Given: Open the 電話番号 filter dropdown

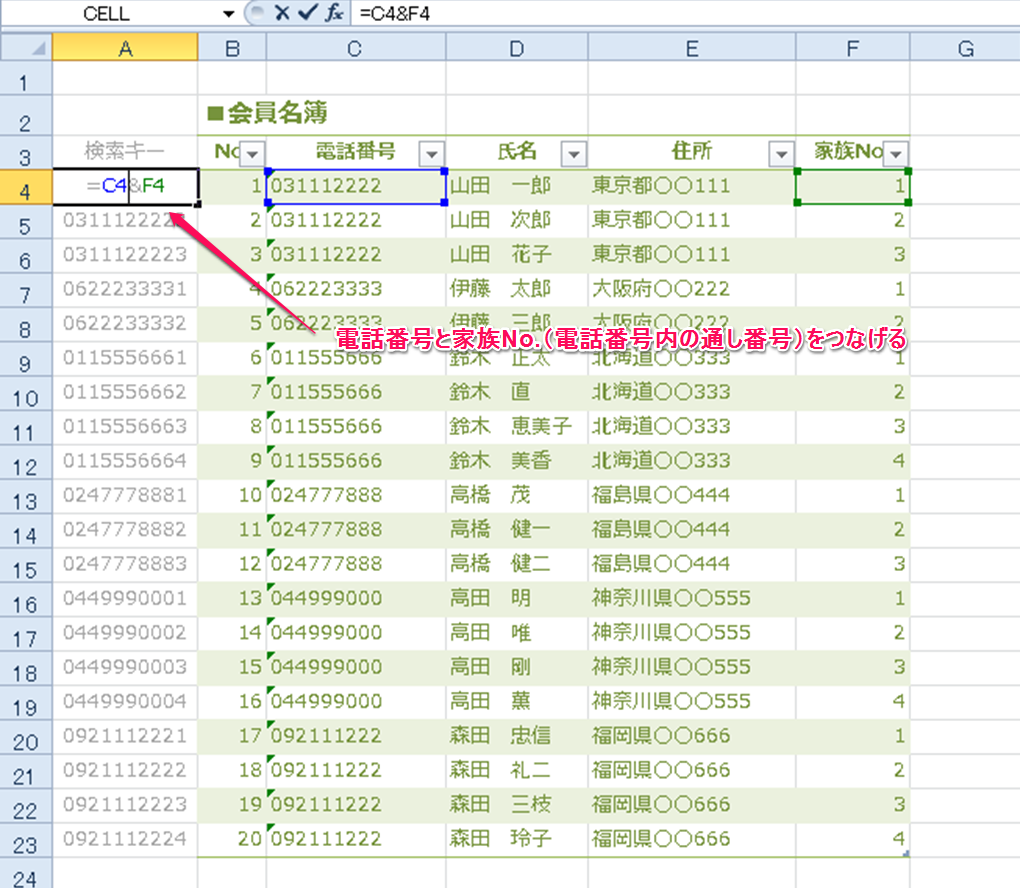Looking at the screenshot, I should (x=431, y=153).
